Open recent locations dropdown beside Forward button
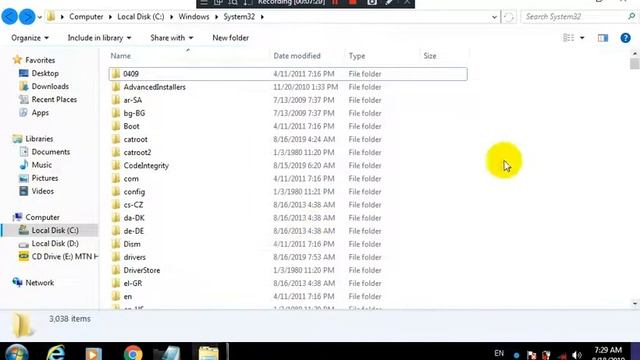 [x=40, y=17]
